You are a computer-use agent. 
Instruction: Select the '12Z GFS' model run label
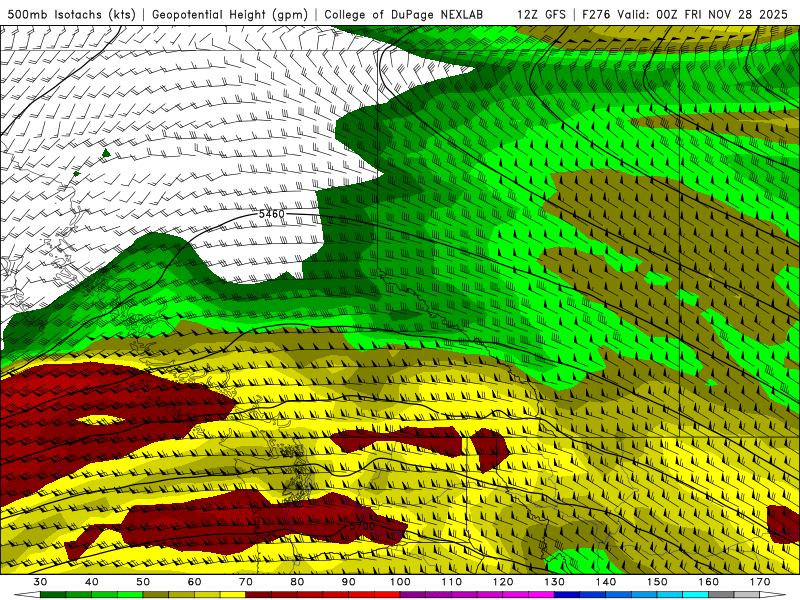[541, 14]
